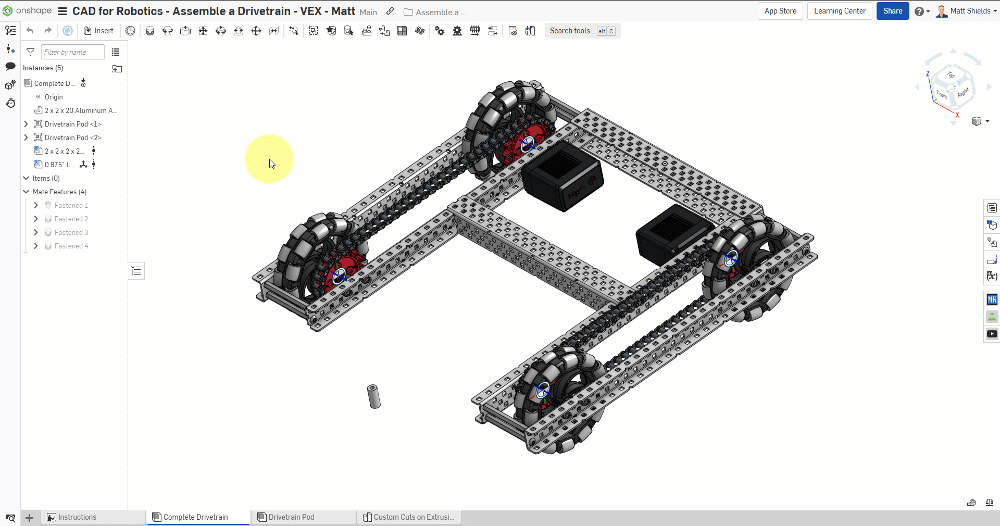Click the blue circular update icon
1000x526 pixels.
click(x=68, y=31)
